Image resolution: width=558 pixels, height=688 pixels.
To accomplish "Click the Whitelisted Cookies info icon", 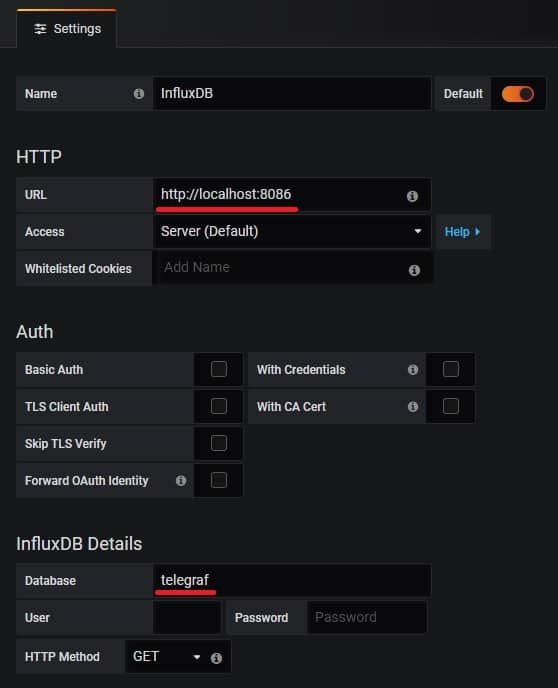I will pos(414,270).
